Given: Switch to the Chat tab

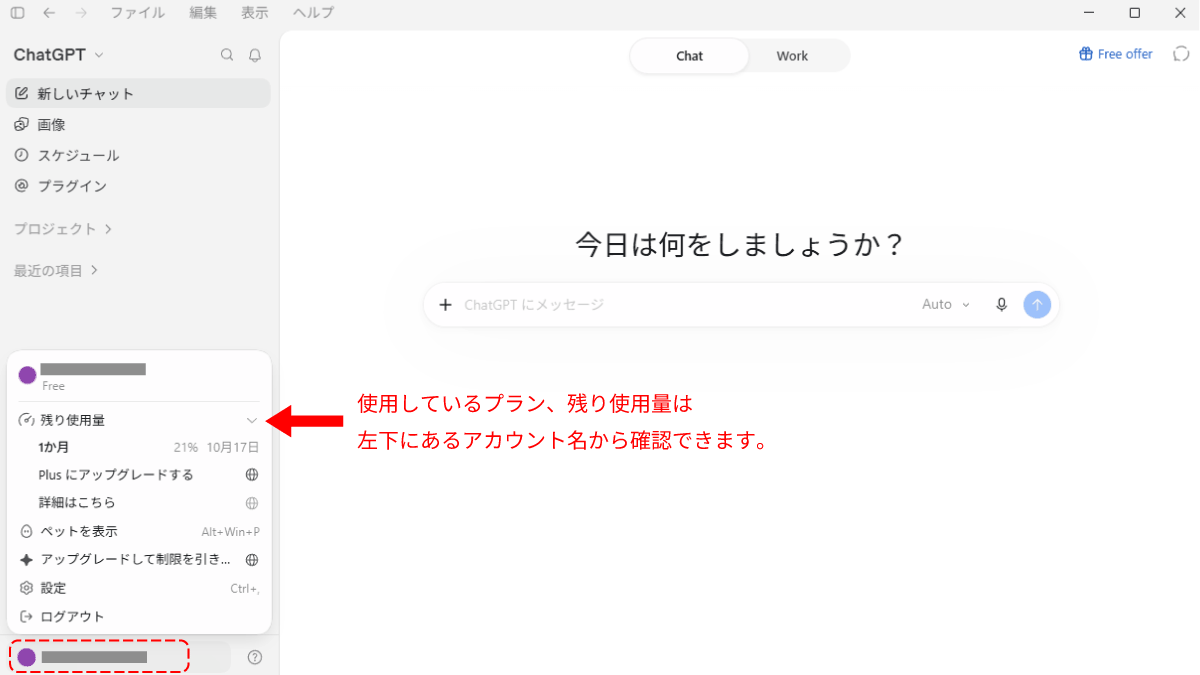Looking at the screenshot, I should [x=689, y=56].
